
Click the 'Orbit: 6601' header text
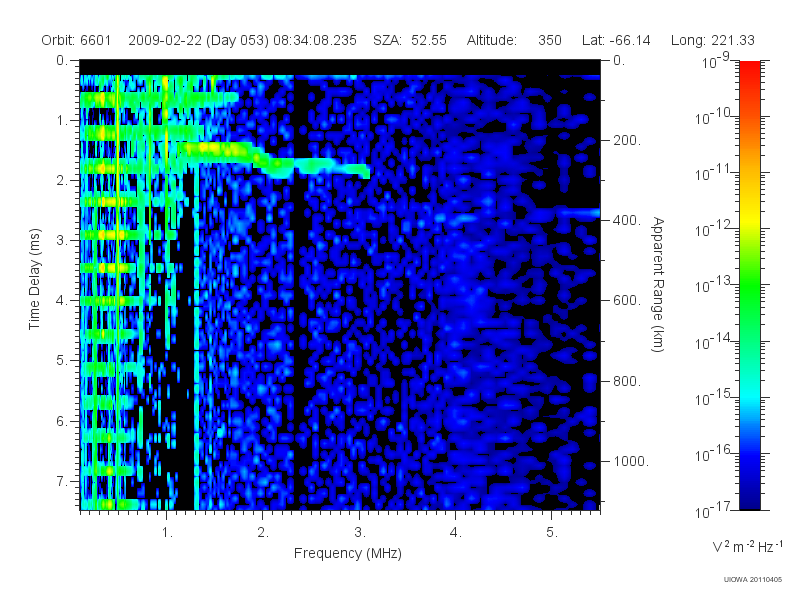(76, 40)
